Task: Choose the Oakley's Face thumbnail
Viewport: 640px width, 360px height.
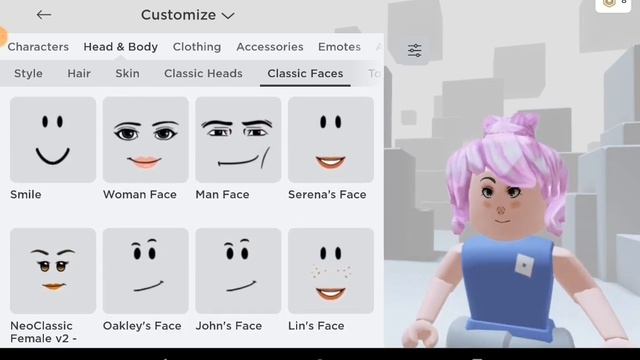Action: [146, 271]
